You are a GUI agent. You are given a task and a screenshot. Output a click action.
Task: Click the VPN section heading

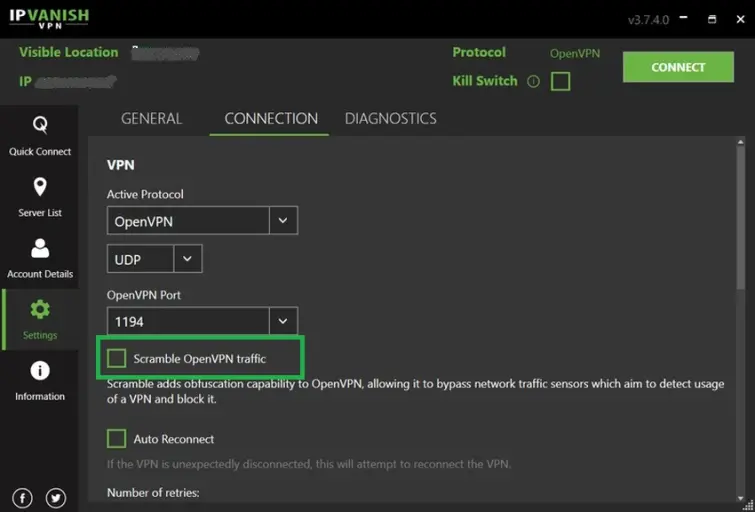(121, 165)
